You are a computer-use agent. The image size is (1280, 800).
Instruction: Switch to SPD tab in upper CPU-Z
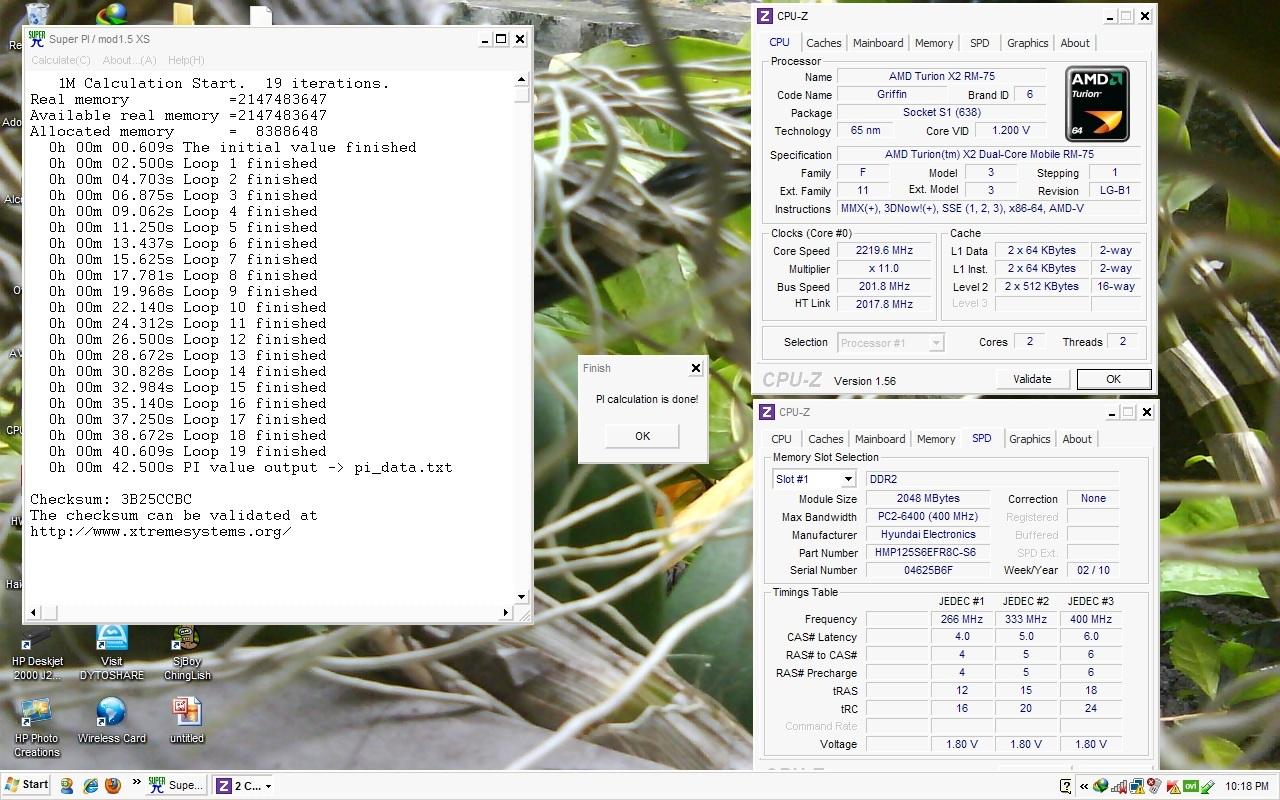(980, 43)
